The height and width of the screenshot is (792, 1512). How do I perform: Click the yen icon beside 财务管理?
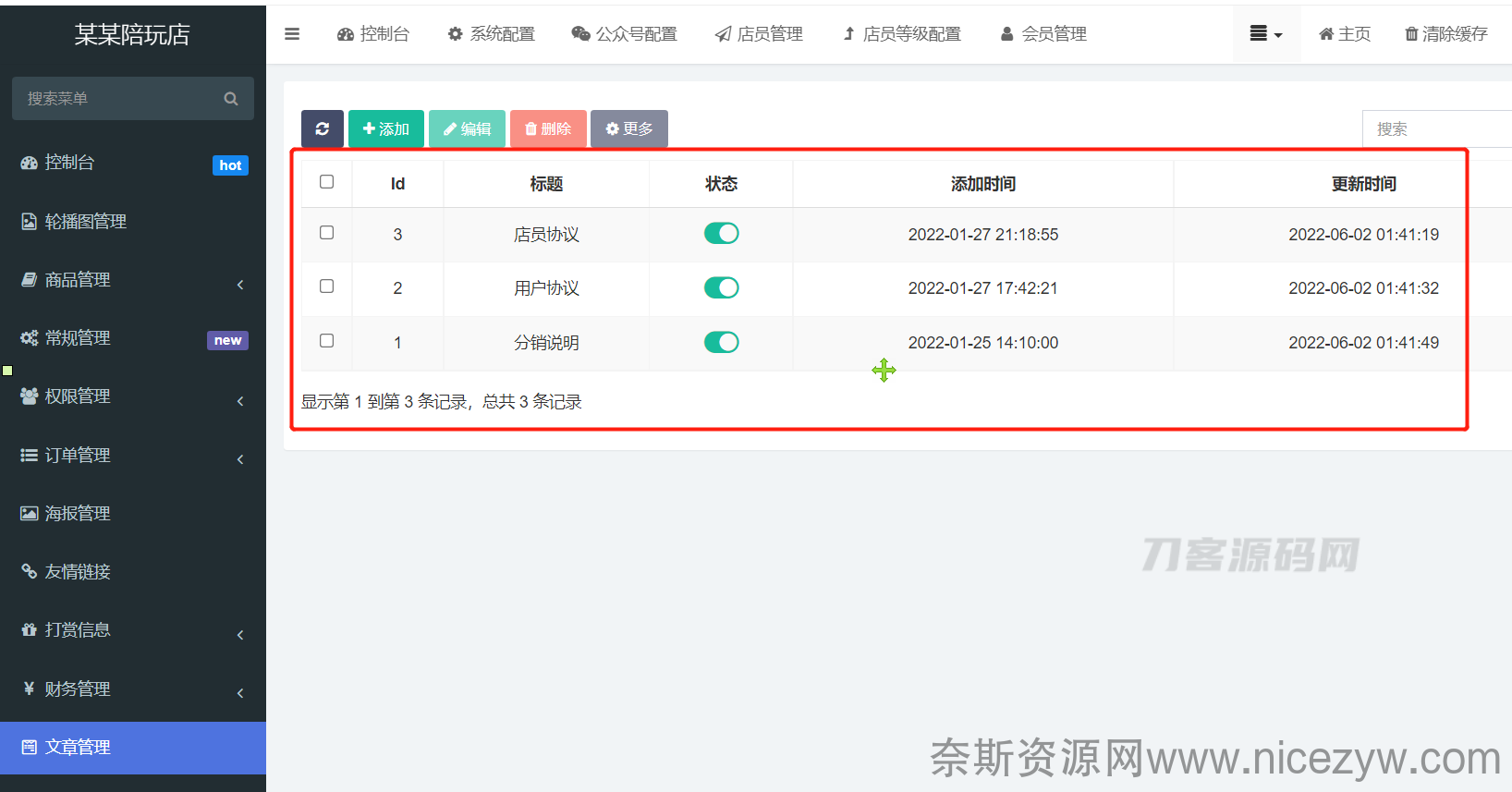point(29,688)
